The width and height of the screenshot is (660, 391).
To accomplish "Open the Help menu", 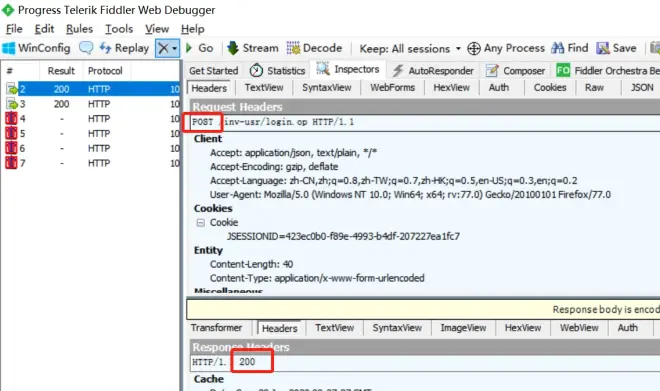I will 193,29.
